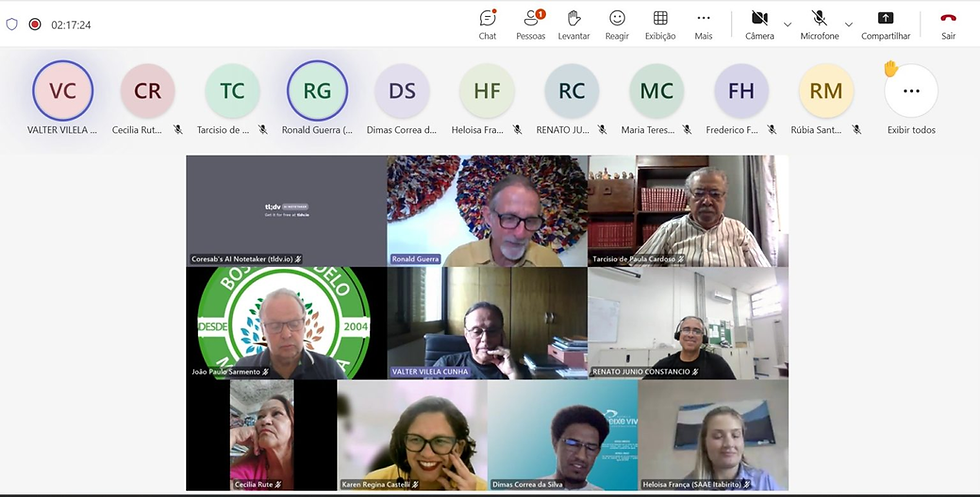Leave the meeting with Sair

coord(948,25)
